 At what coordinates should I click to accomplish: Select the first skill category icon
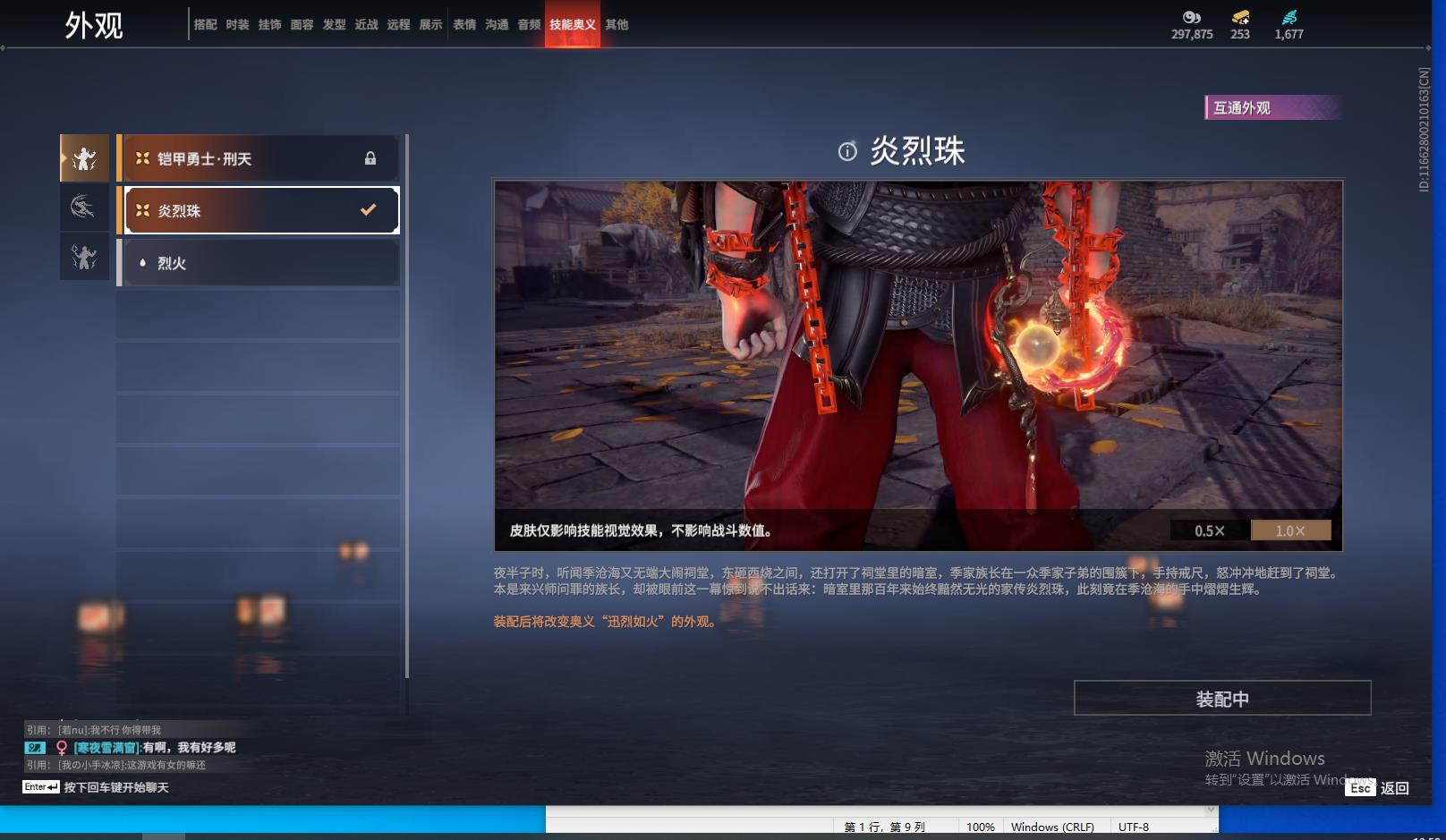(84, 158)
